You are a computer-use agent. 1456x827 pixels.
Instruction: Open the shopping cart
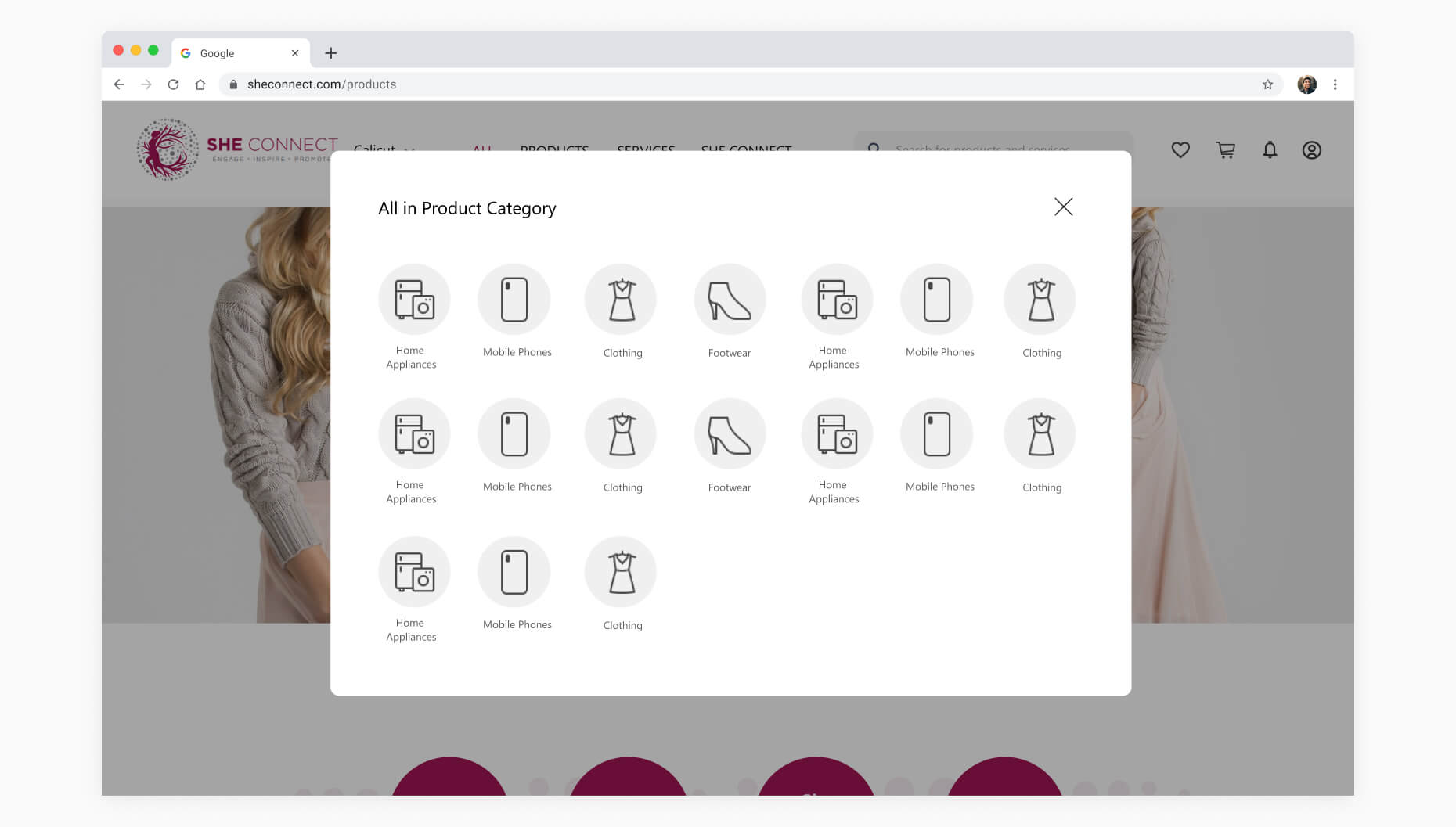click(x=1226, y=149)
